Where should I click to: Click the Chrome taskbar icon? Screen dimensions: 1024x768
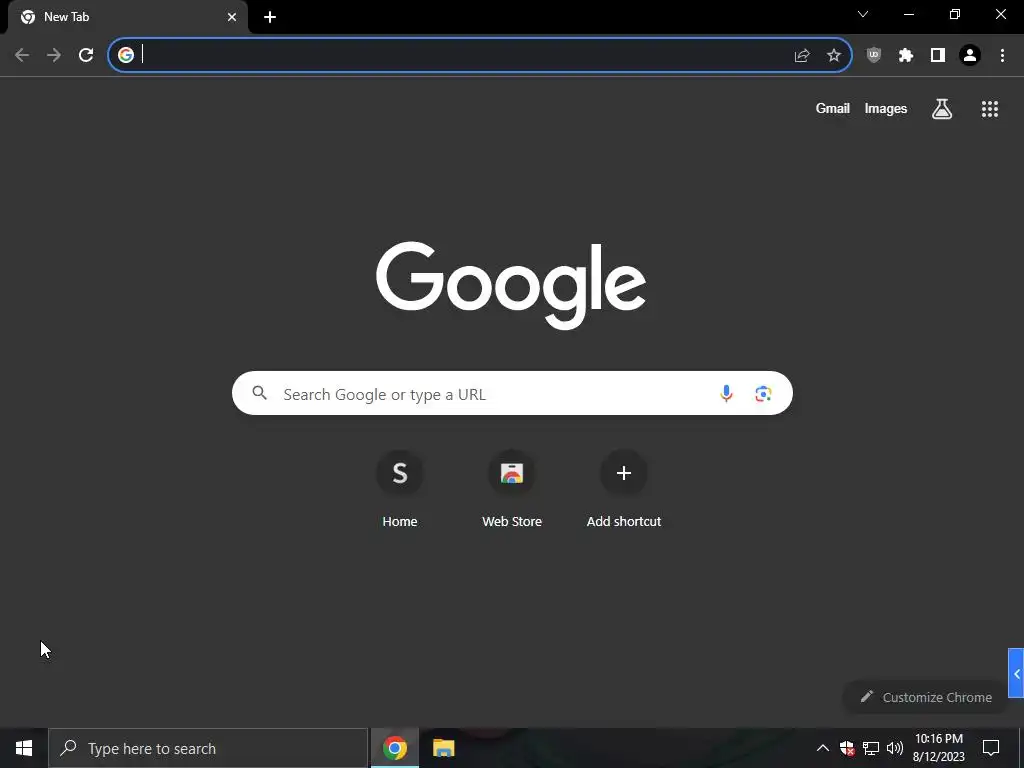coord(394,748)
